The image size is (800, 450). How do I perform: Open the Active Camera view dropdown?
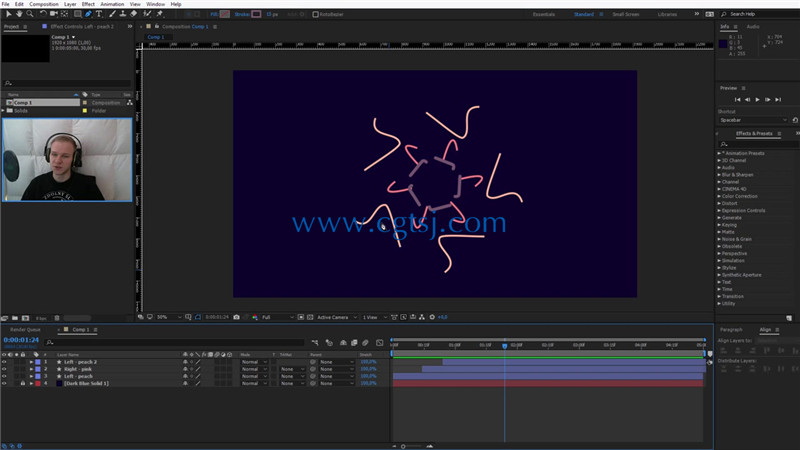[x=337, y=317]
